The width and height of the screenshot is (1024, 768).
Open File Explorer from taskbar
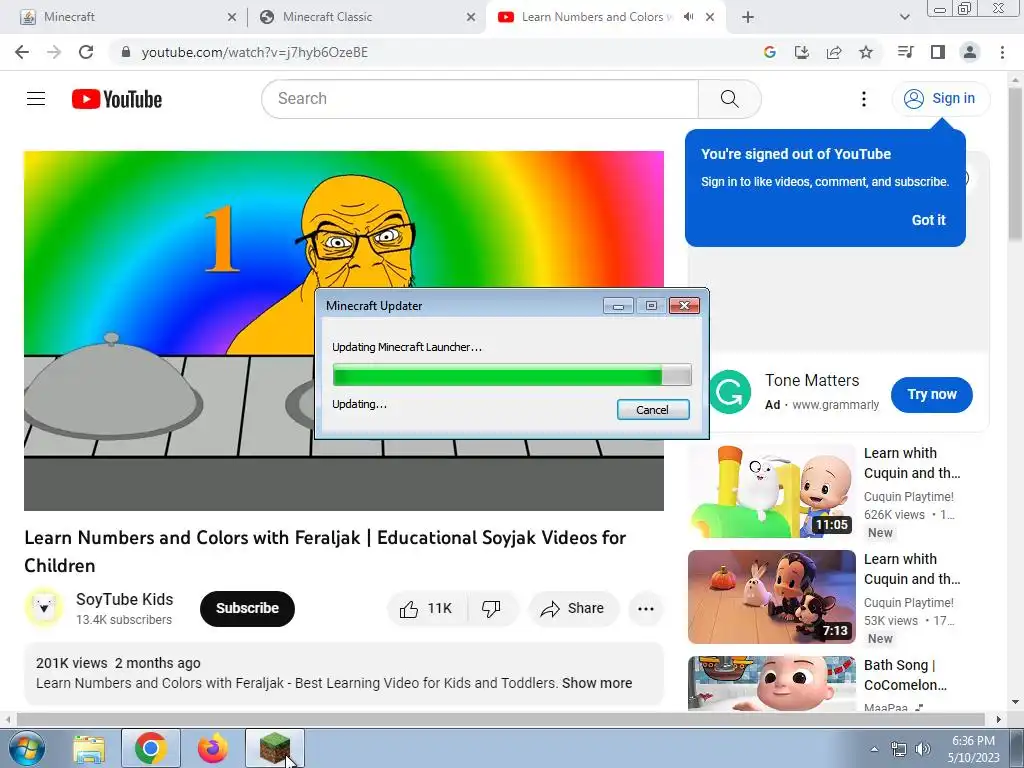coord(89,749)
